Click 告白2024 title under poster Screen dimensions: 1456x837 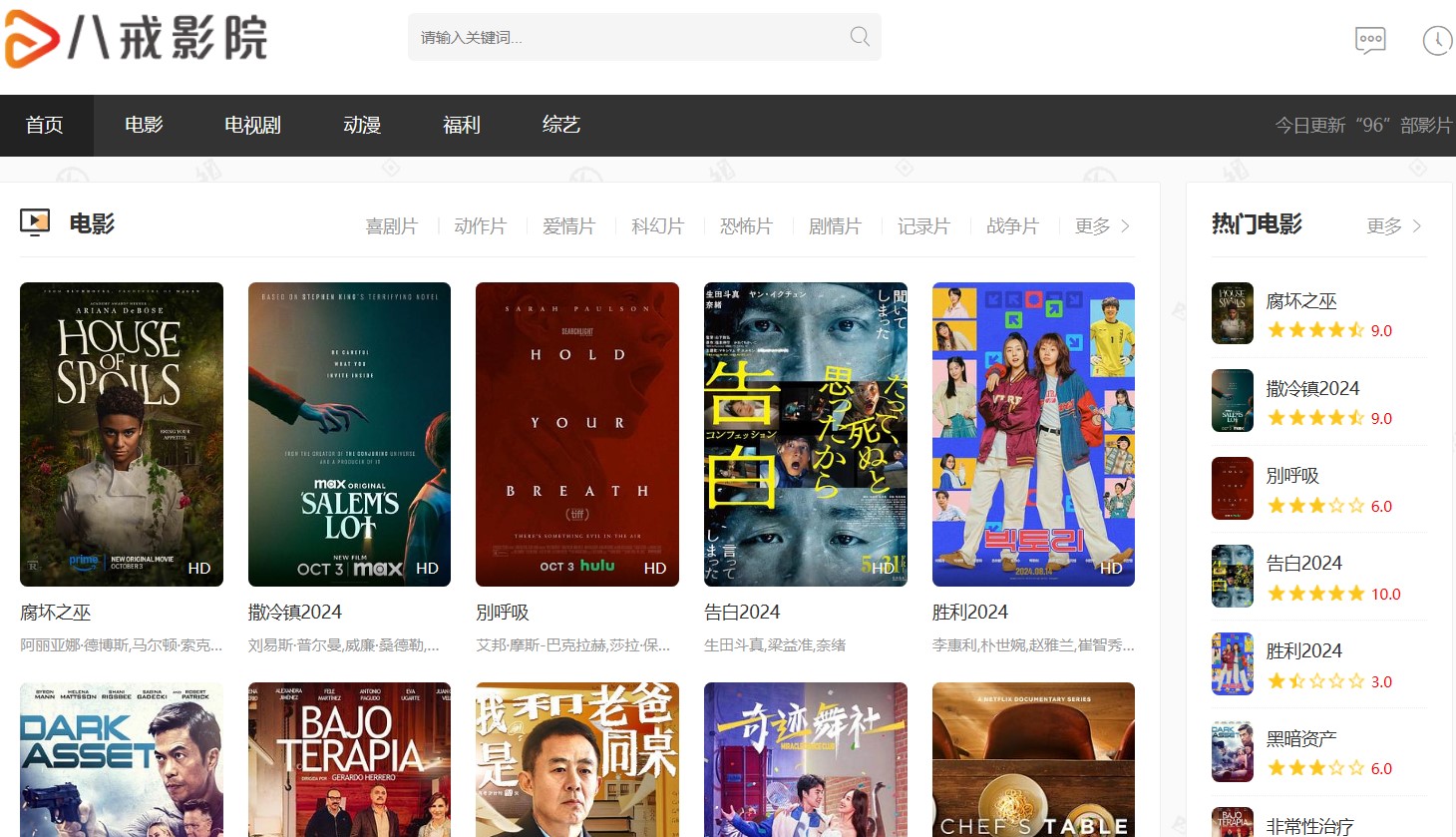[x=742, y=613]
